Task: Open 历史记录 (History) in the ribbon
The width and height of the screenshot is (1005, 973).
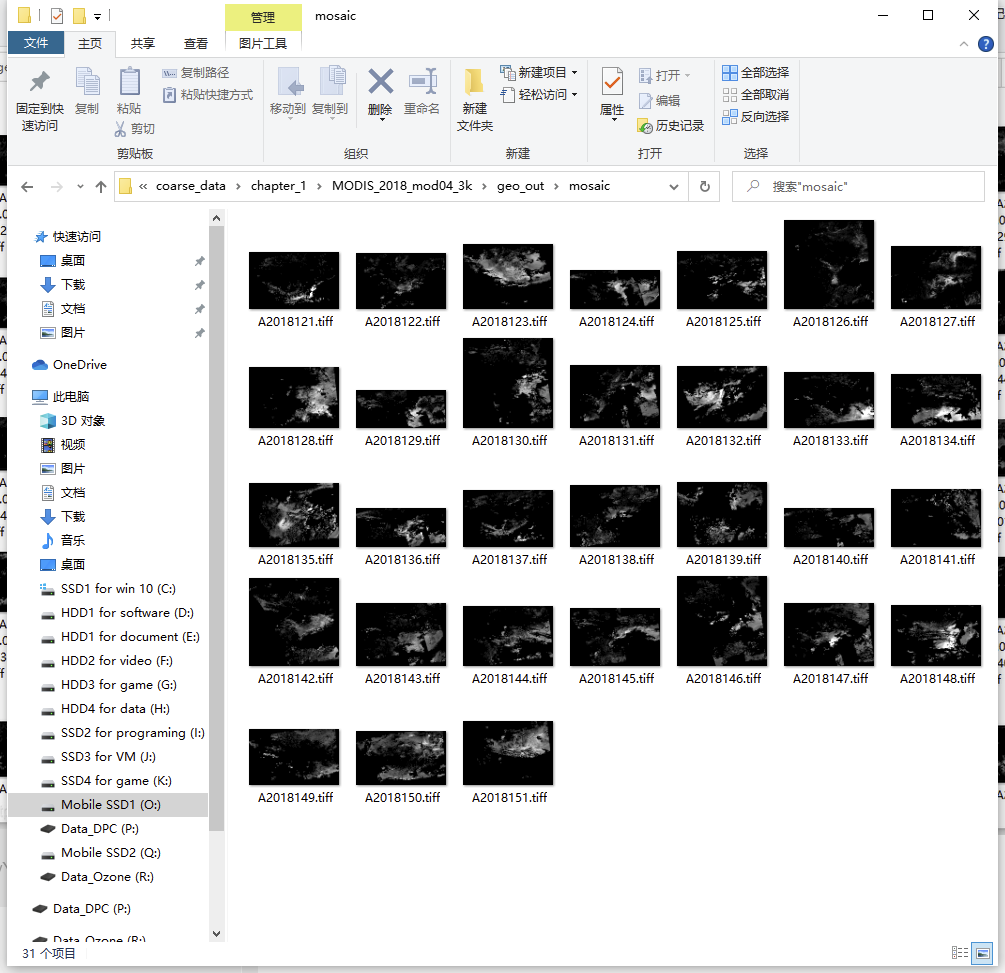Action: [x=669, y=125]
